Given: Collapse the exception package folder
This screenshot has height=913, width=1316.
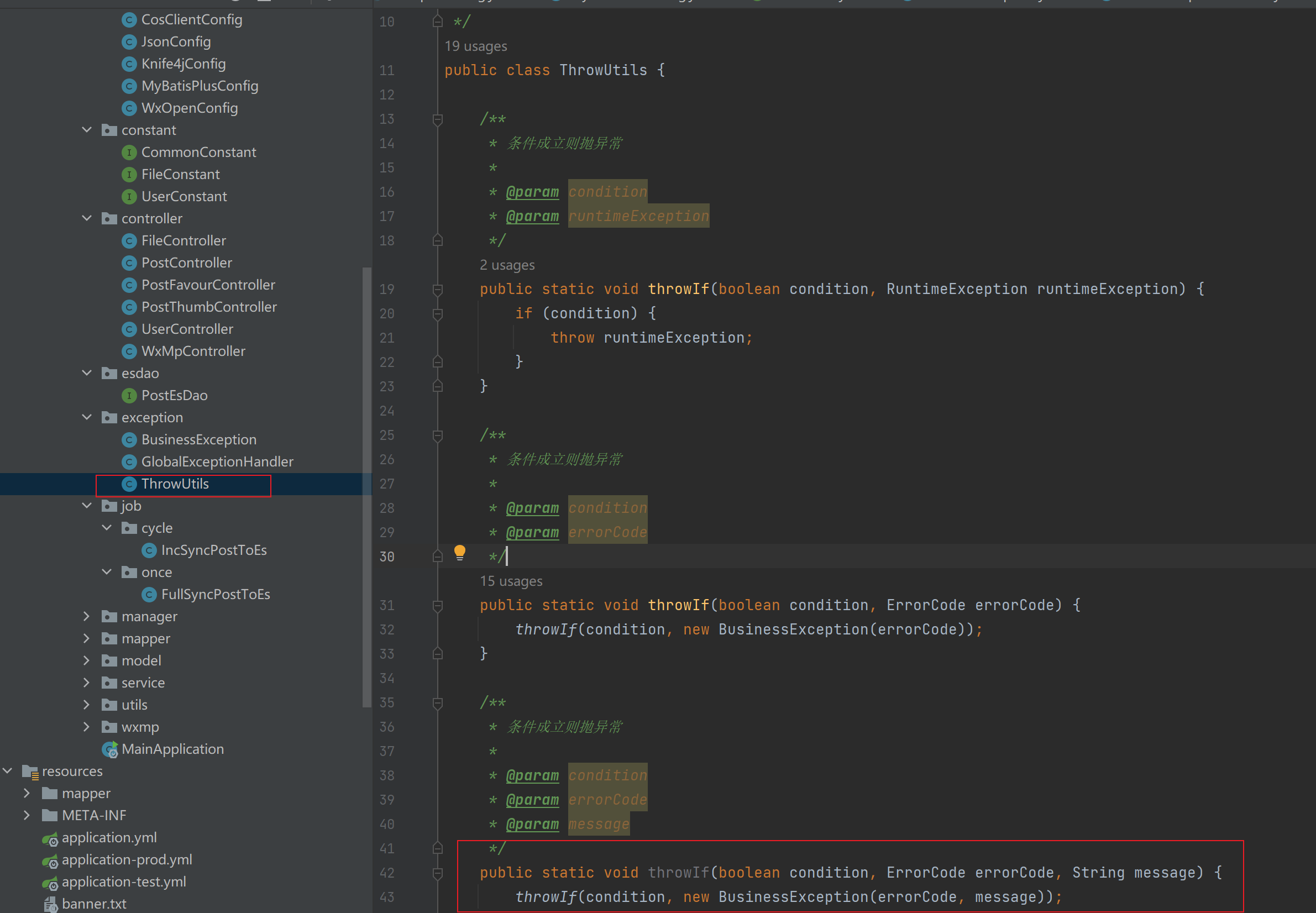Looking at the screenshot, I should click(x=87, y=418).
